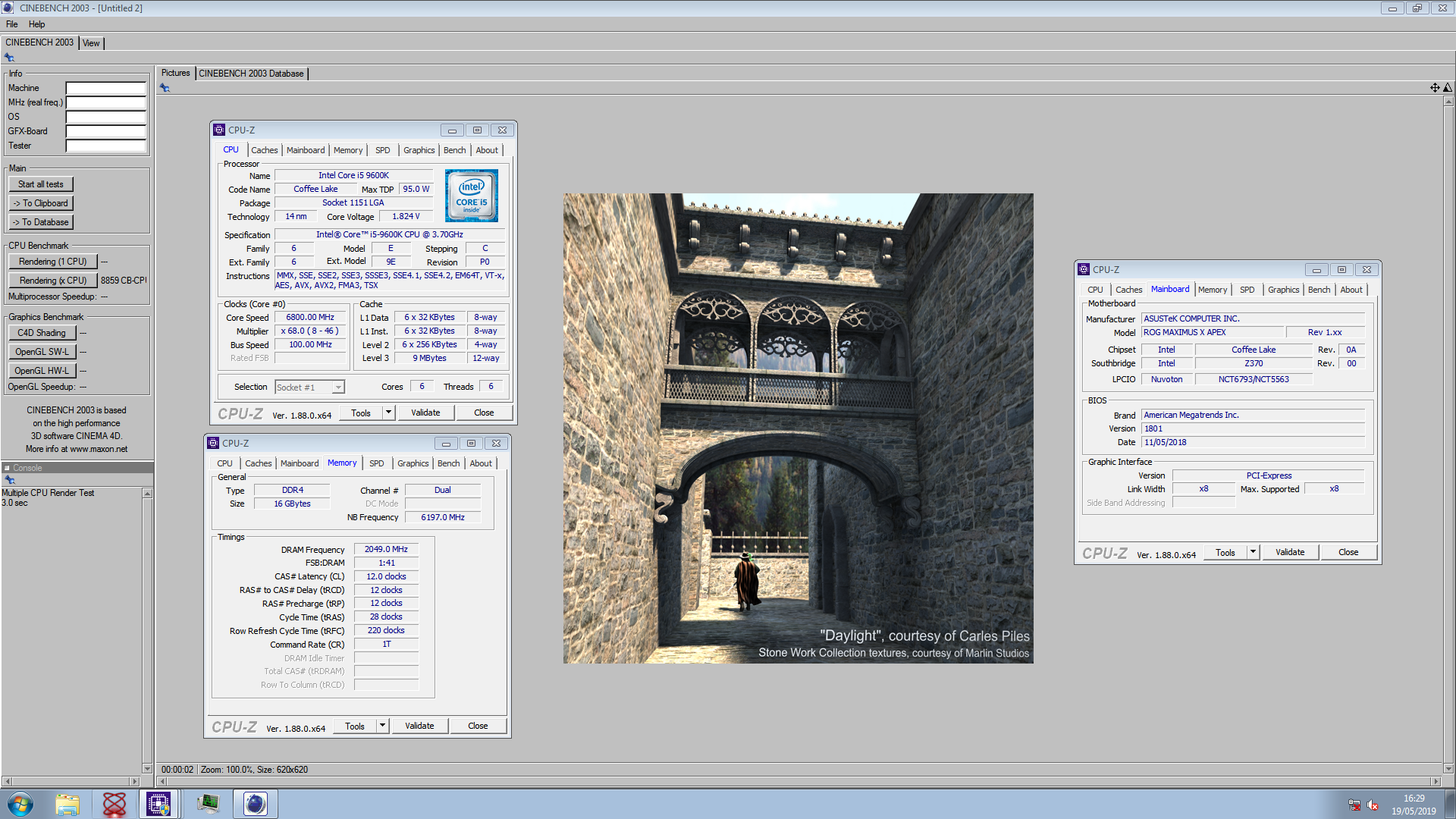The image size is (1456, 819).
Task: Run C4D Shading benchmark
Action: coord(42,333)
